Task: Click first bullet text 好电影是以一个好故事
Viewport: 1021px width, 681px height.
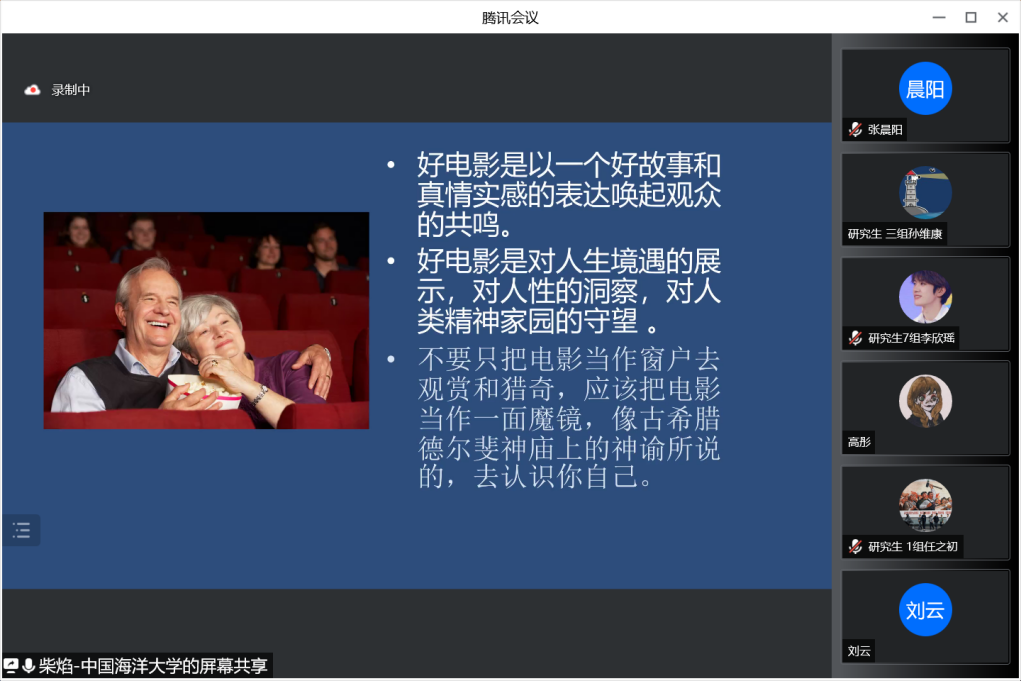Action: click(x=568, y=195)
